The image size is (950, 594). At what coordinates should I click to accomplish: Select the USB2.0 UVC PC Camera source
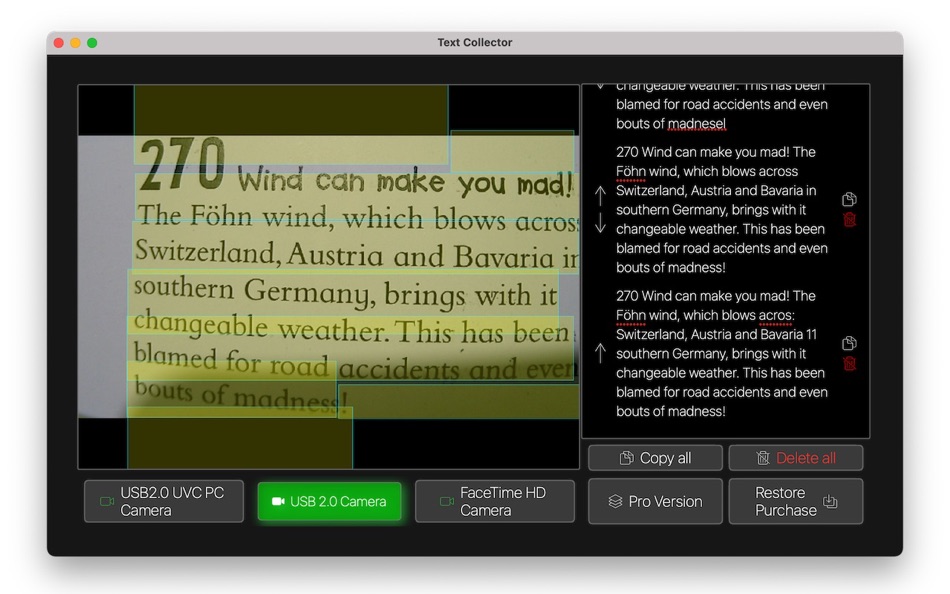[164, 501]
